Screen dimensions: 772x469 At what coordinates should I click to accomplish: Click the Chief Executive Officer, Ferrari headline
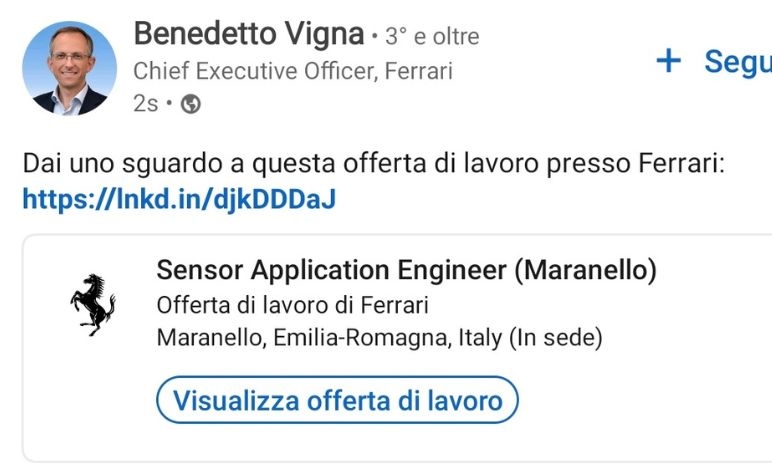point(293,71)
